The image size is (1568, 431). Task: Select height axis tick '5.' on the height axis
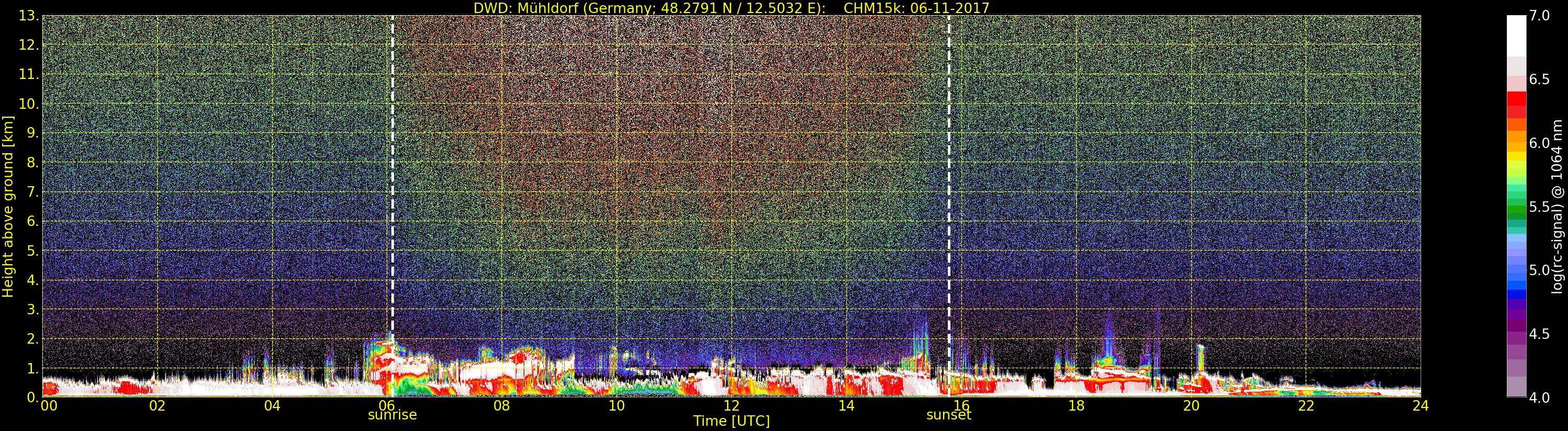point(33,251)
